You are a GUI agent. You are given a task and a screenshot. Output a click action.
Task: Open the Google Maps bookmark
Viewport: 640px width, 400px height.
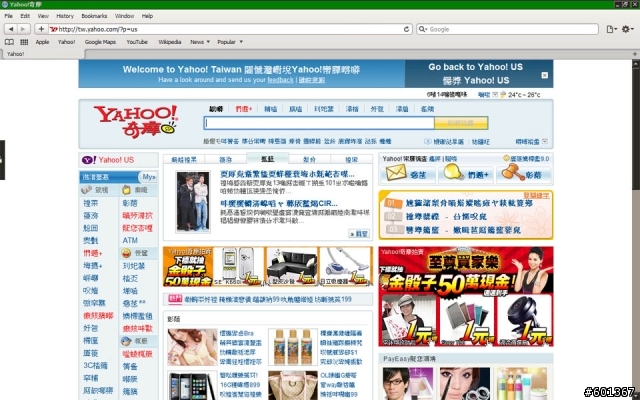pyautogui.click(x=100, y=42)
